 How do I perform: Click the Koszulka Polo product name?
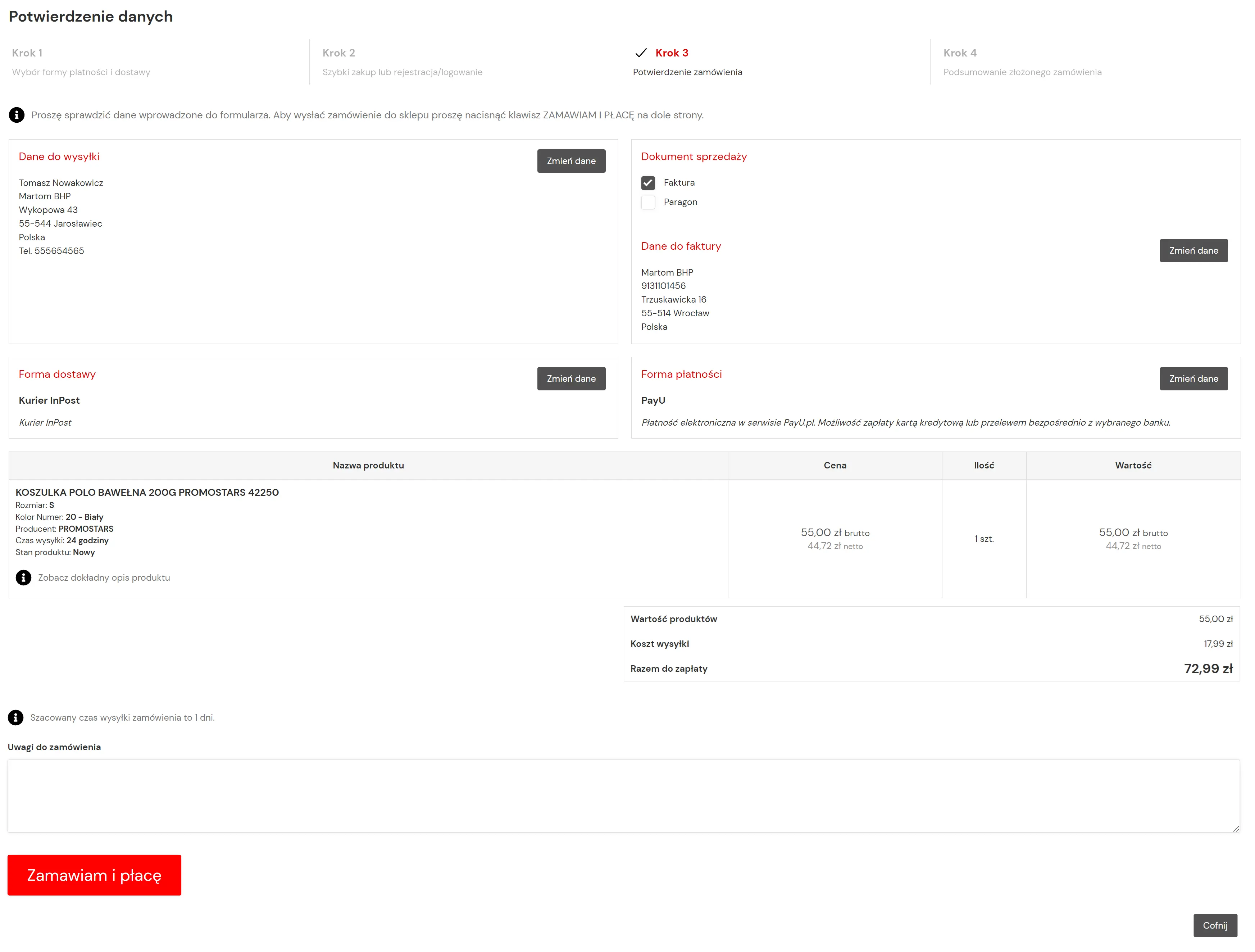pyautogui.click(x=147, y=493)
